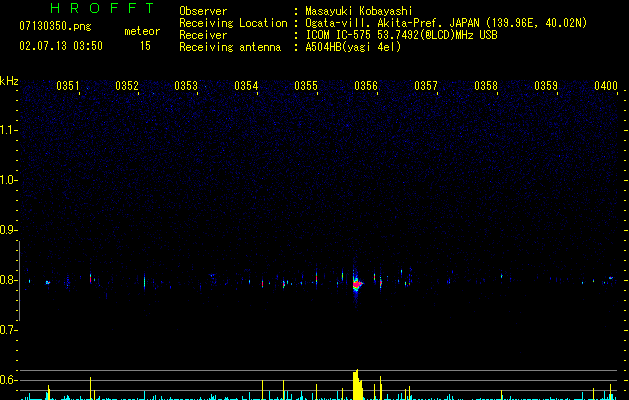Click the HROFFT title text
The width and height of the screenshot is (629, 400).
click(102, 8)
